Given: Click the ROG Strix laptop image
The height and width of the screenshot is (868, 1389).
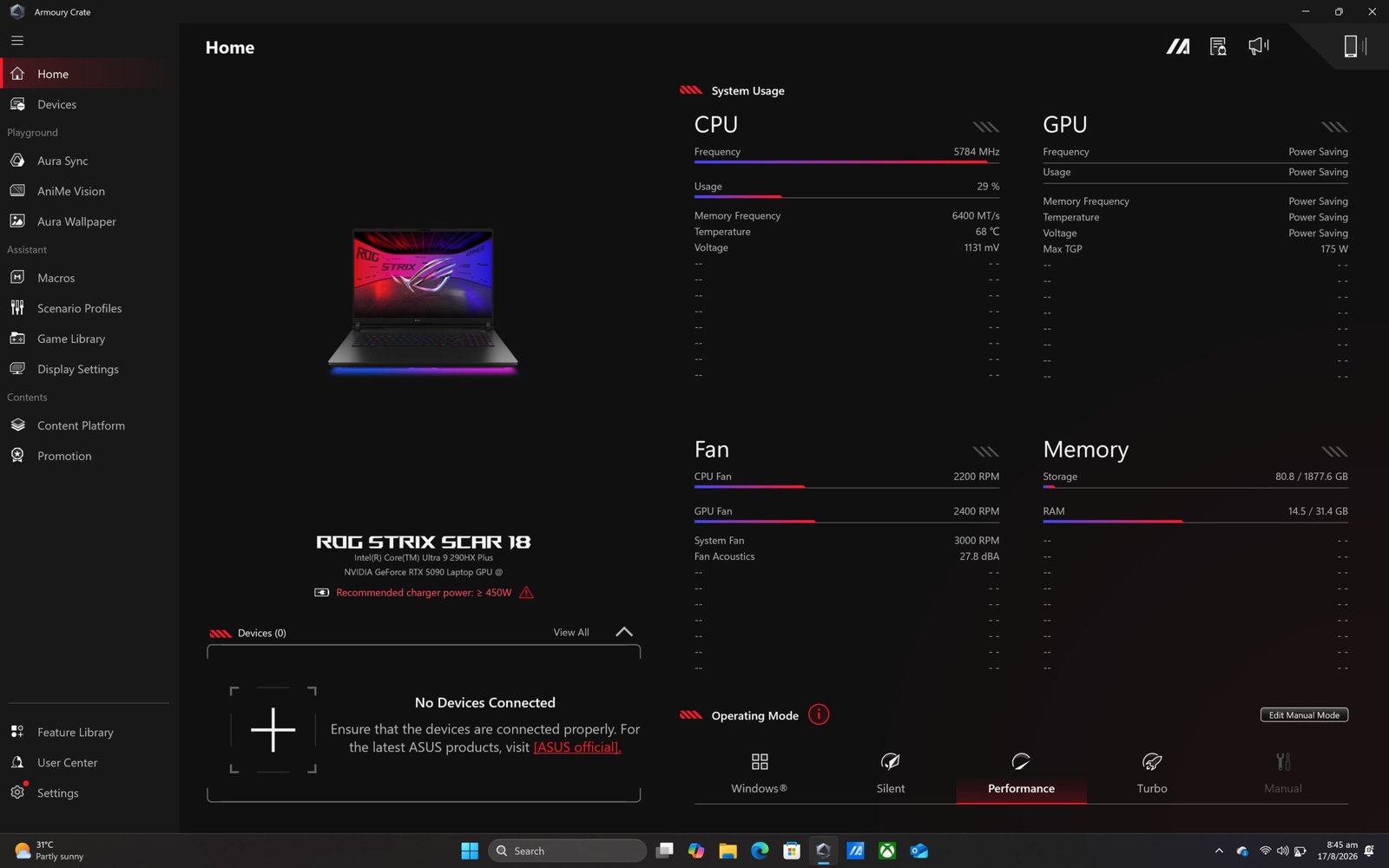Looking at the screenshot, I should [423, 300].
